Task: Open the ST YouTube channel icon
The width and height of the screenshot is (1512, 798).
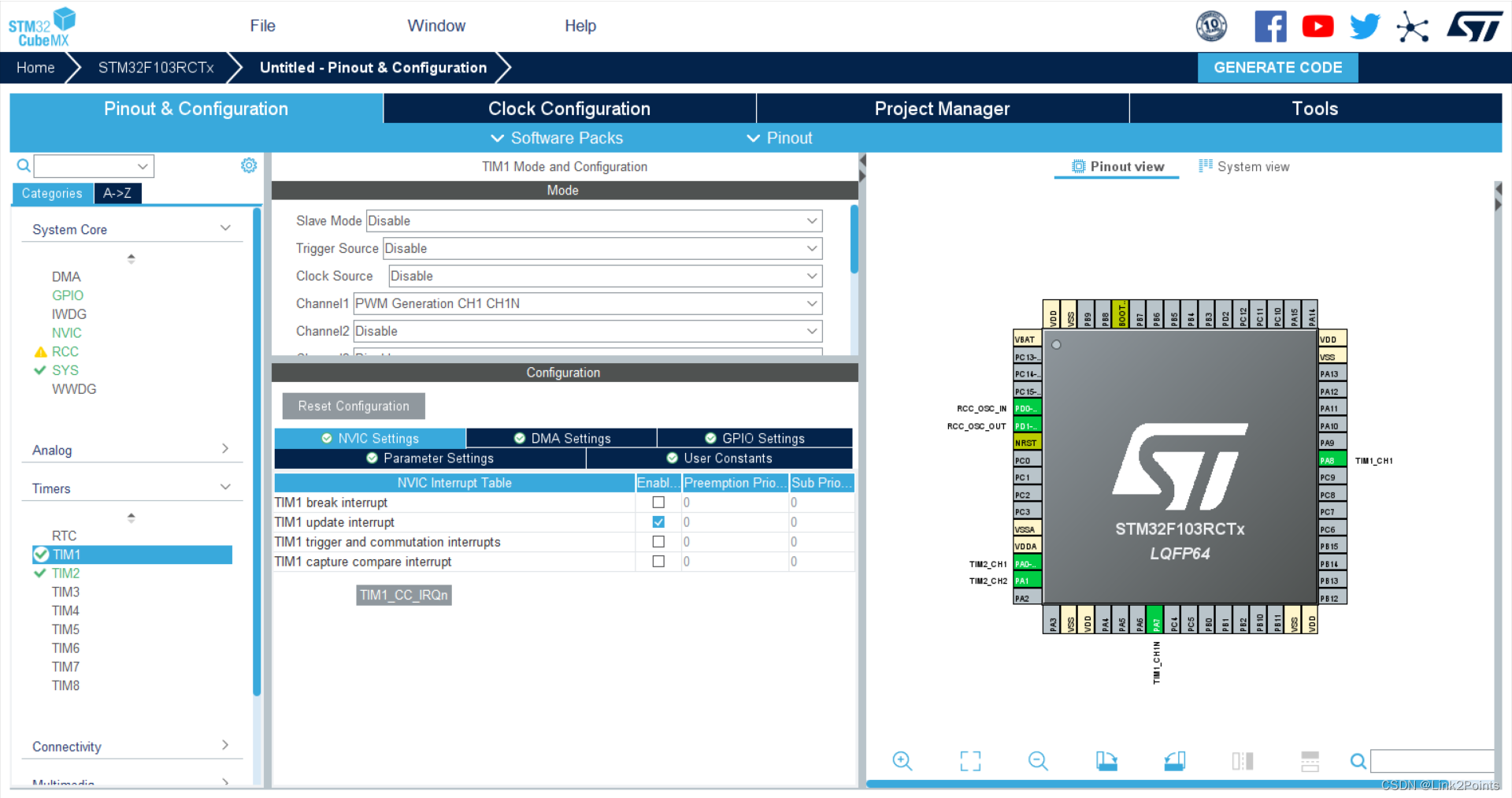Action: pyautogui.click(x=1317, y=27)
